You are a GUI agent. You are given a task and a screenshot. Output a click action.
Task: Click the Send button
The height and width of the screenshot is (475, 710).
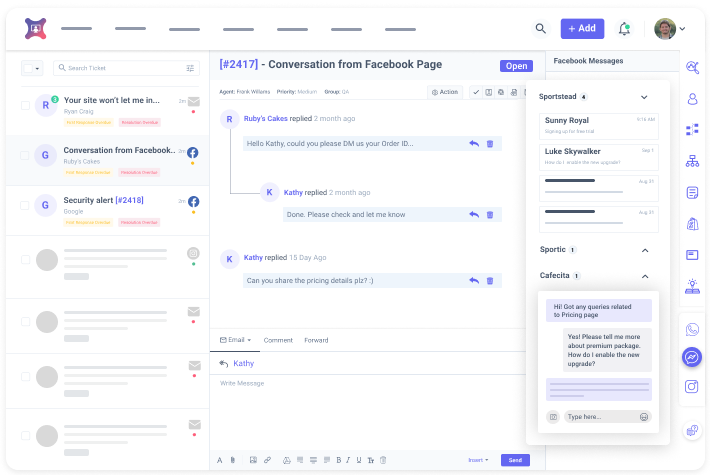tap(514, 460)
